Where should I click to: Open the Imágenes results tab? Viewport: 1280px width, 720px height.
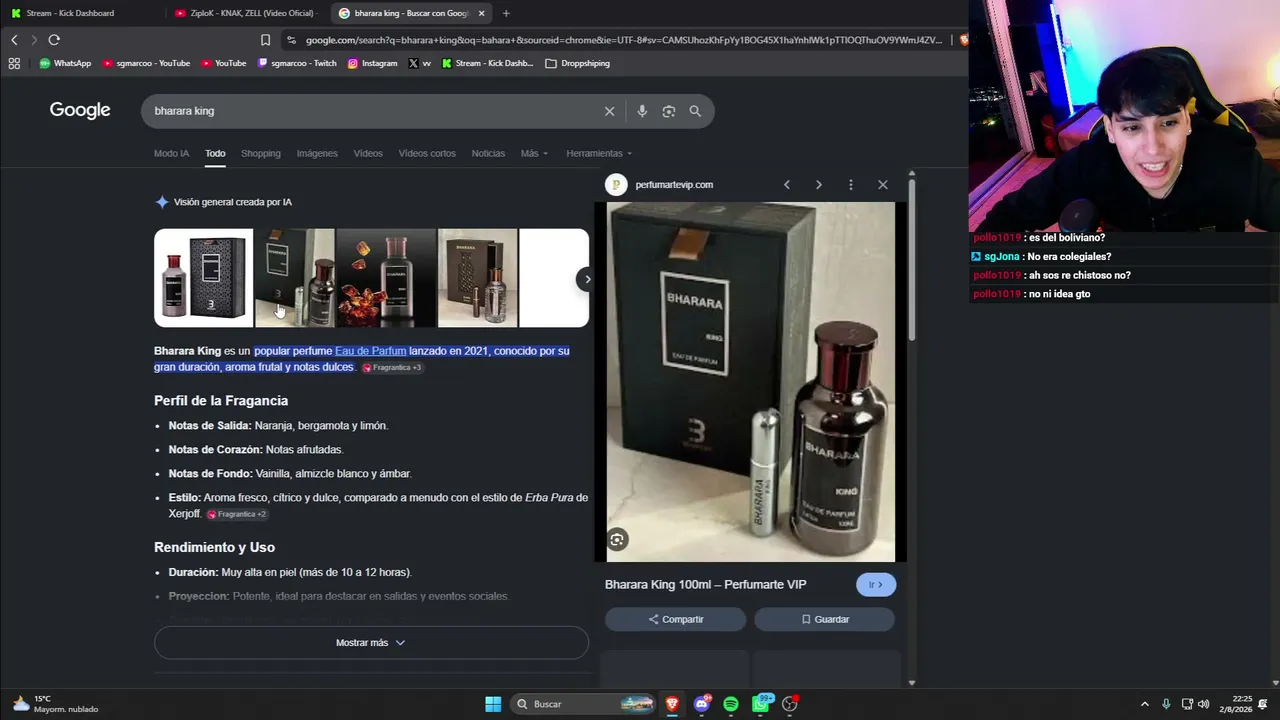click(x=317, y=153)
